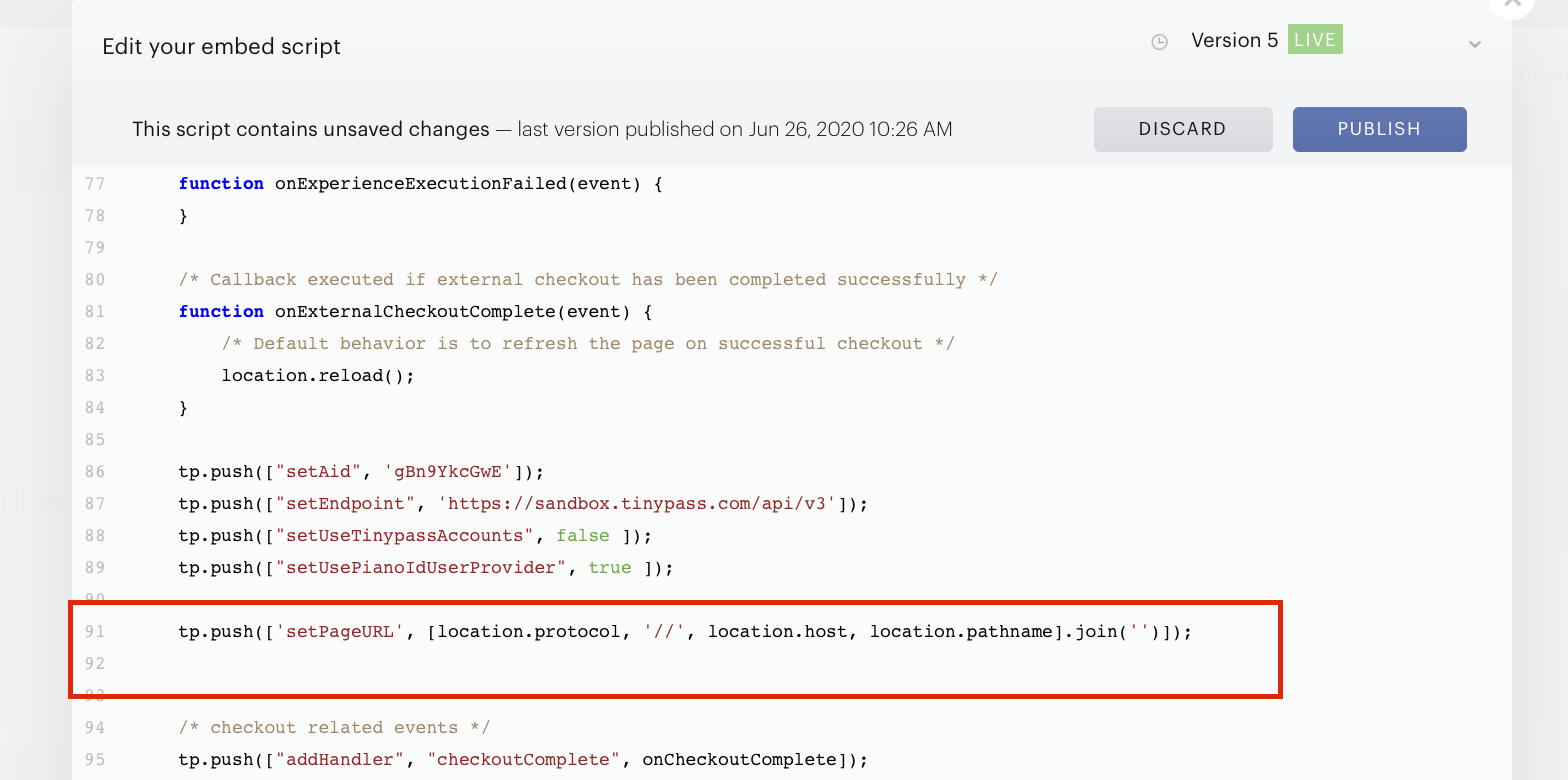Select line number 83 in the gutter
The image size is (1568, 780).
(x=94, y=376)
